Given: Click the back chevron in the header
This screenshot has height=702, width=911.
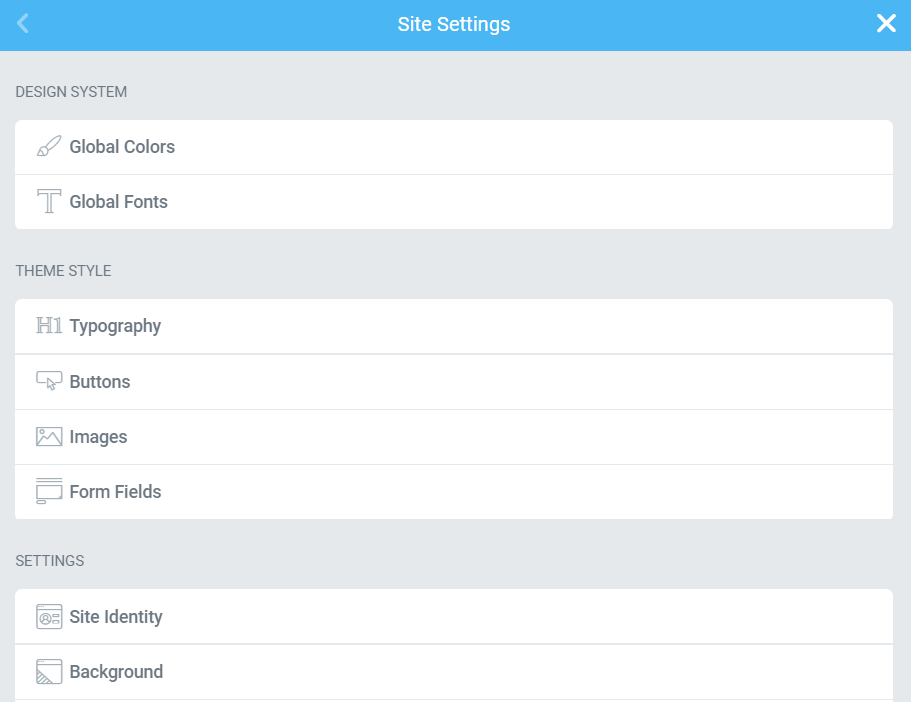Looking at the screenshot, I should [x=22, y=23].
